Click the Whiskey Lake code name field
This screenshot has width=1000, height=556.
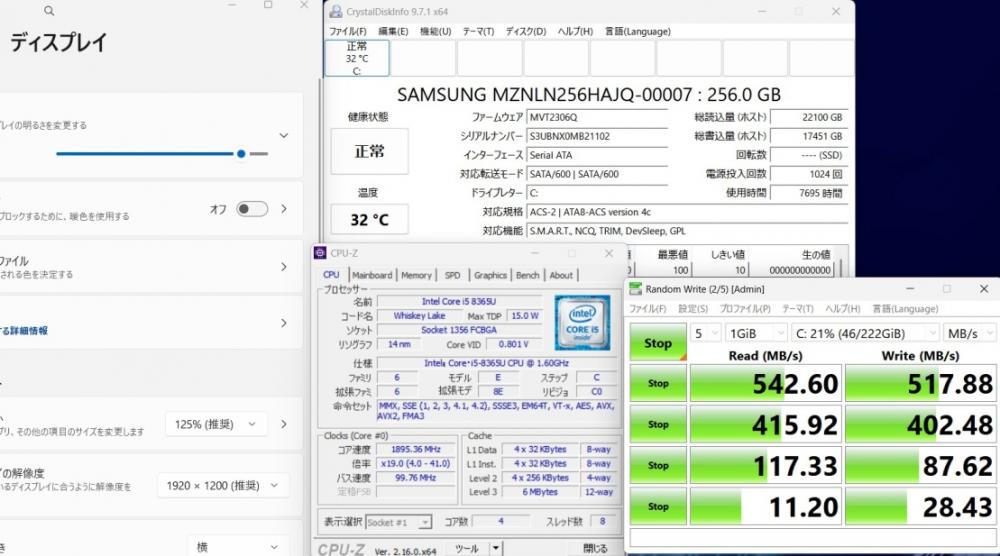click(419, 316)
